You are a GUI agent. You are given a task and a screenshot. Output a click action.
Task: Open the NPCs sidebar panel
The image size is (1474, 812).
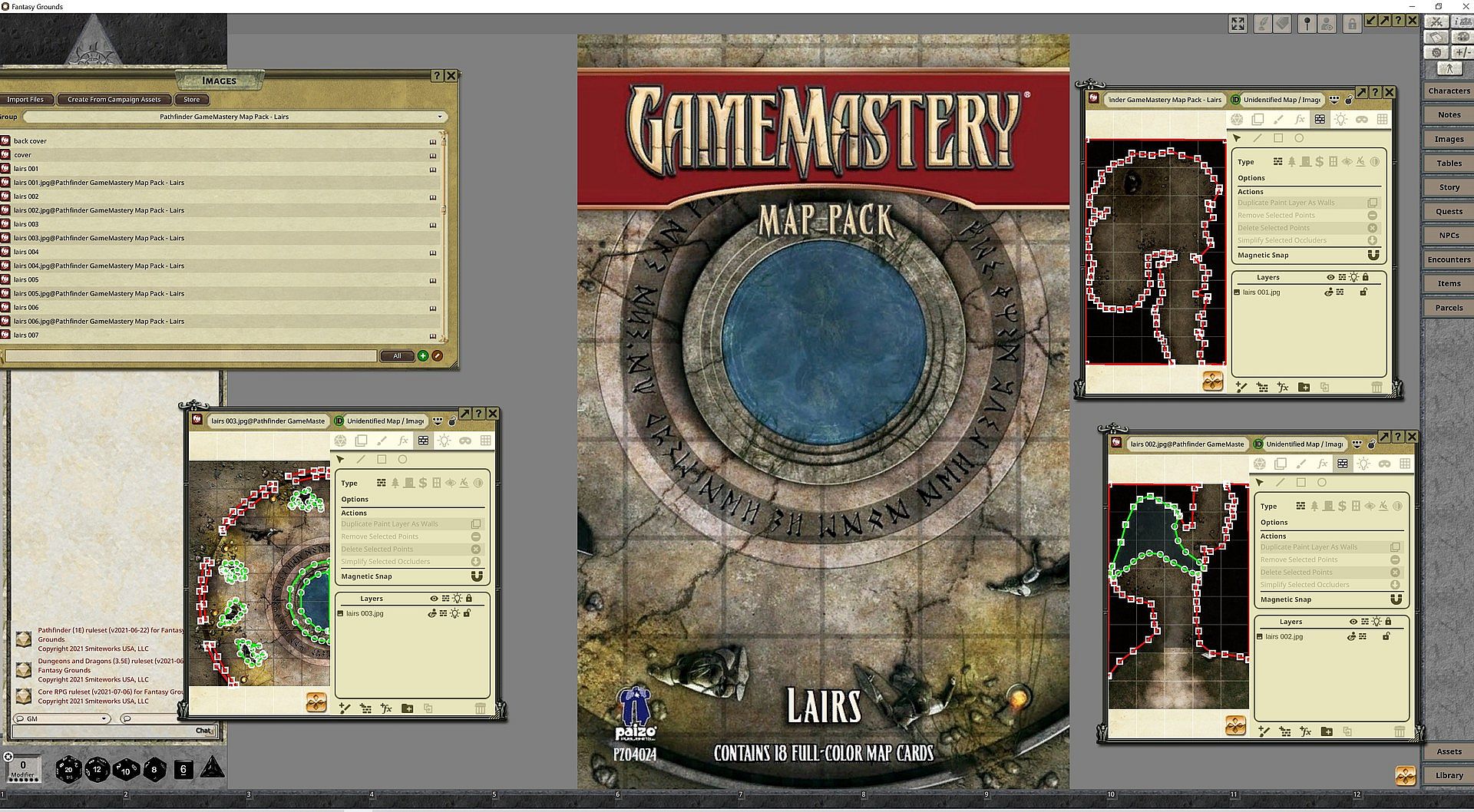tap(1449, 235)
